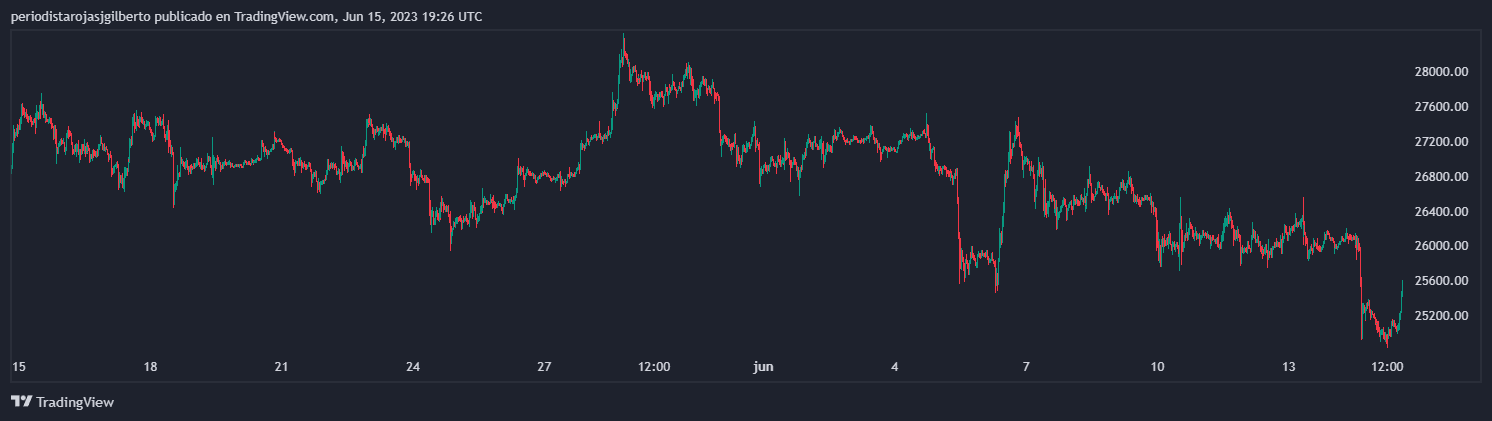
Task: Select the 28000.00 price axis label
Action: pos(1440,72)
